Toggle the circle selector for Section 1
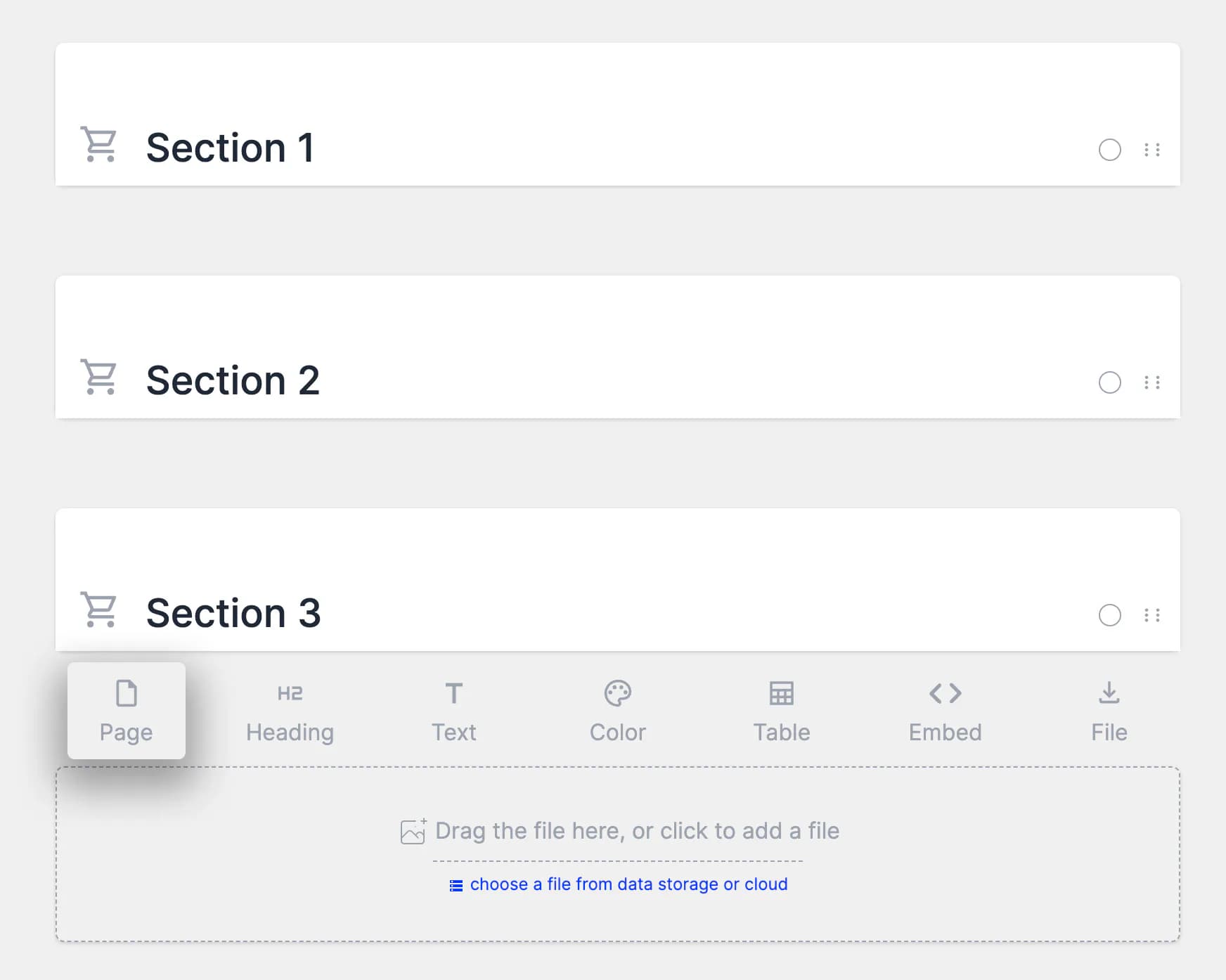 click(1110, 150)
